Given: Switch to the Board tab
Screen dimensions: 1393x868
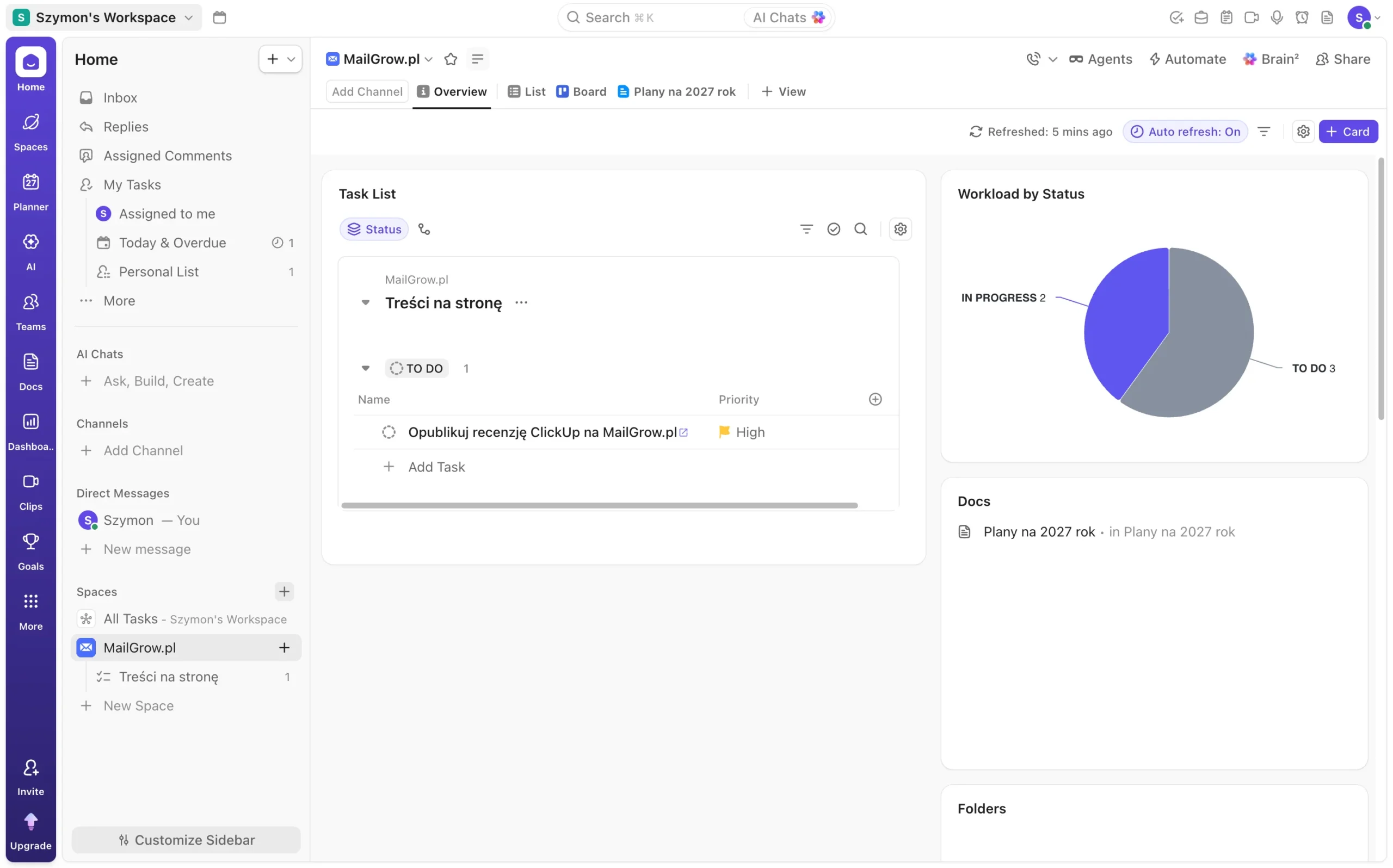Looking at the screenshot, I should click(x=581, y=91).
